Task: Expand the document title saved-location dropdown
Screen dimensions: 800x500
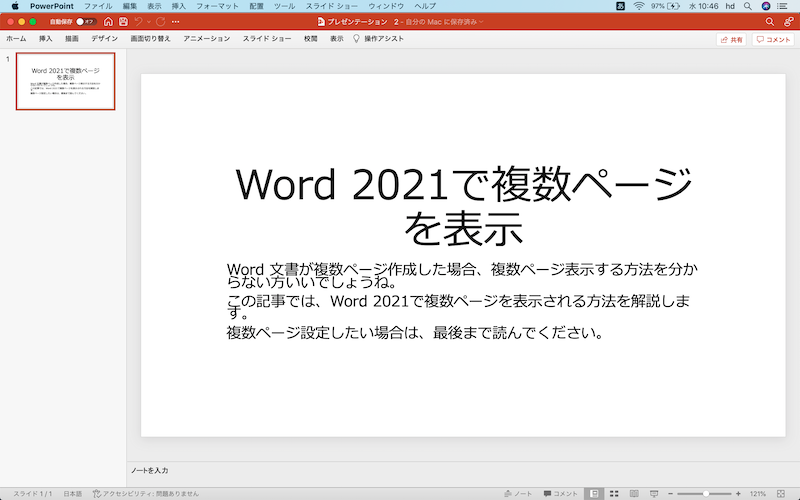Action: coord(482,21)
